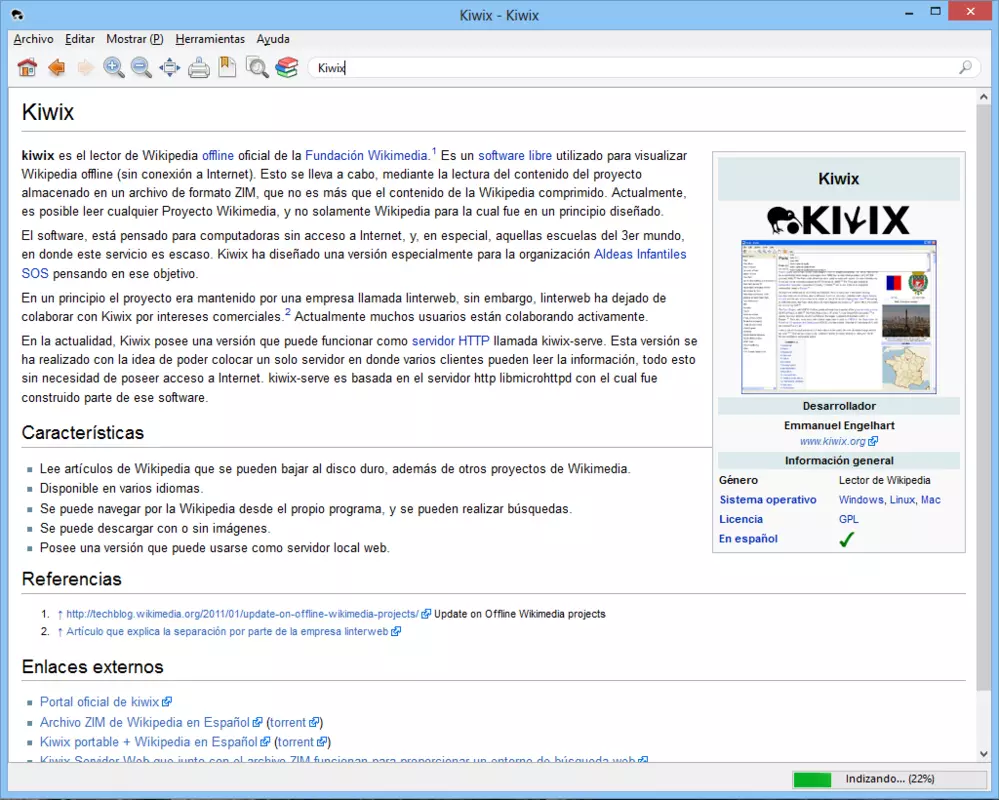Open the Ayuda menu
The height and width of the screenshot is (800, 999).
(273, 39)
